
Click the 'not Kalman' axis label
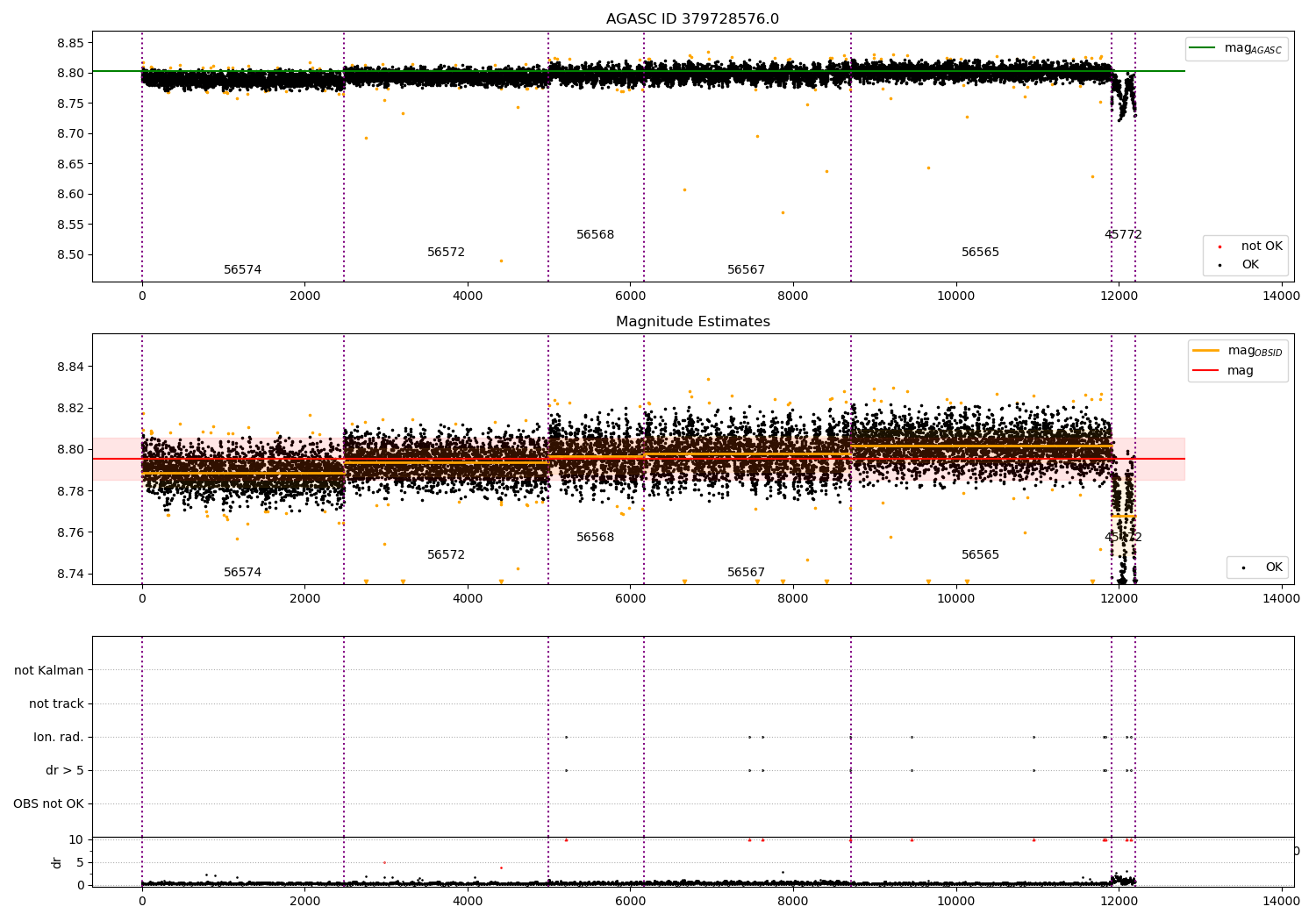click(x=49, y=670)
